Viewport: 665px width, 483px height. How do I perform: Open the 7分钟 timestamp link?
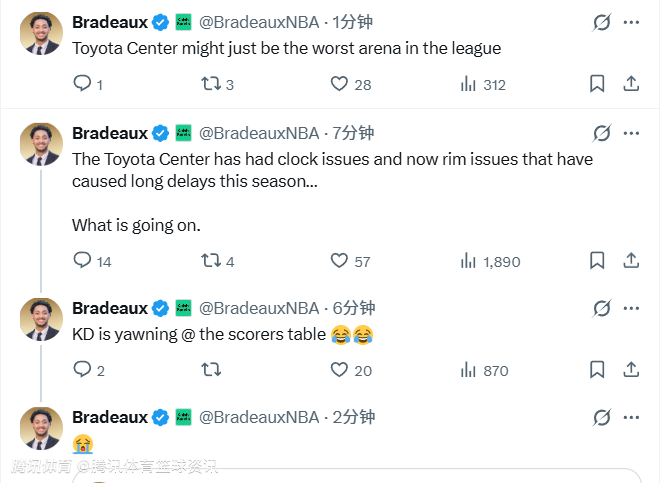[x=354, y=133]
